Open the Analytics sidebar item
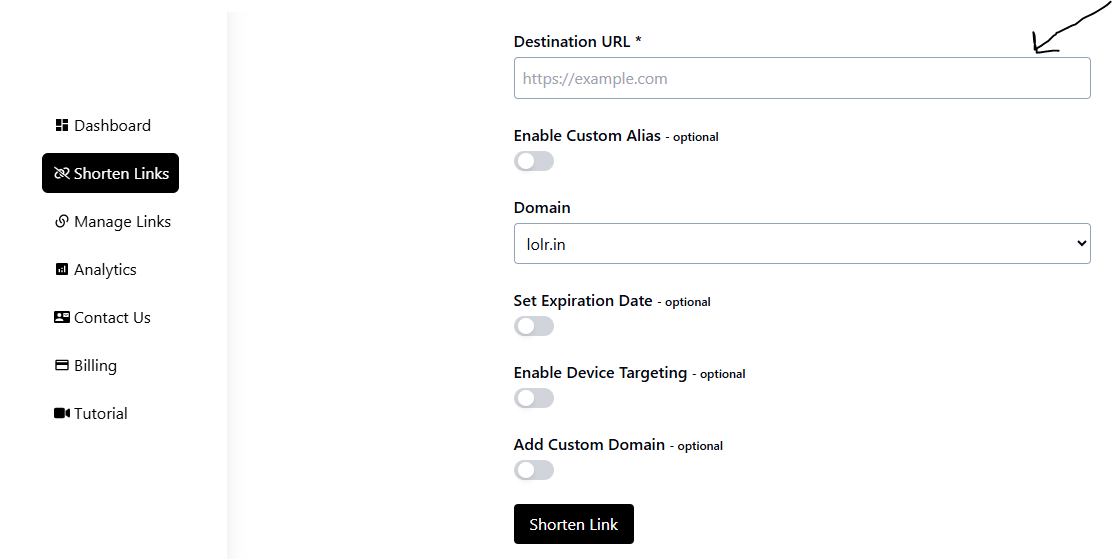Viewport: 1112px width, 559px height. pyautogui.click(x=96, y=270)
